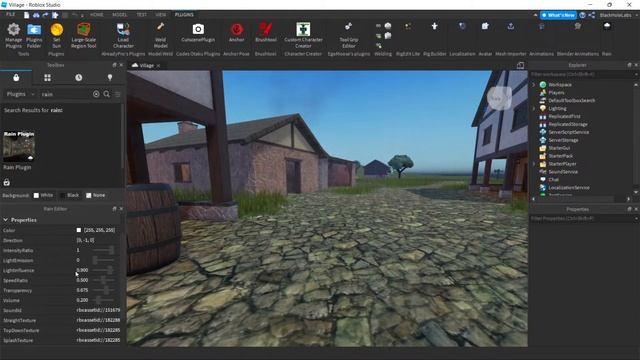Screen dimensions: 640x360
Task: Open the Animations plugin icon
Action: point(541,26)
